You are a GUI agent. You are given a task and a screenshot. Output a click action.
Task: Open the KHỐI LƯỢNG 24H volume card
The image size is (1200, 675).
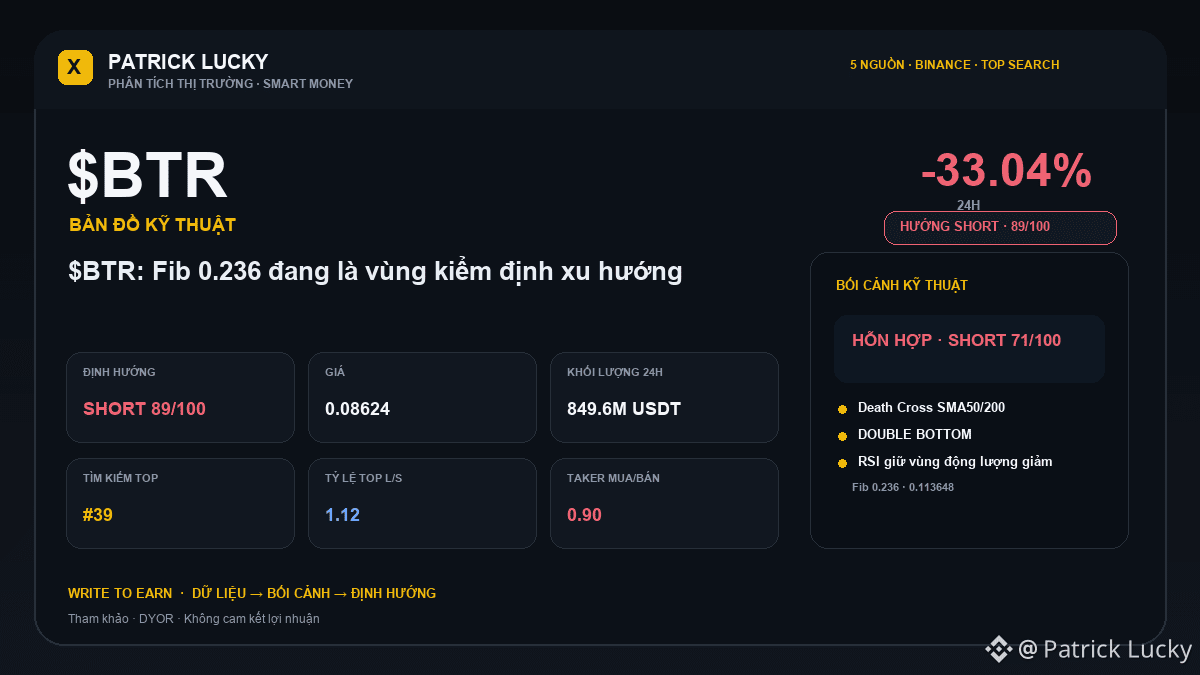pos(664,397)
